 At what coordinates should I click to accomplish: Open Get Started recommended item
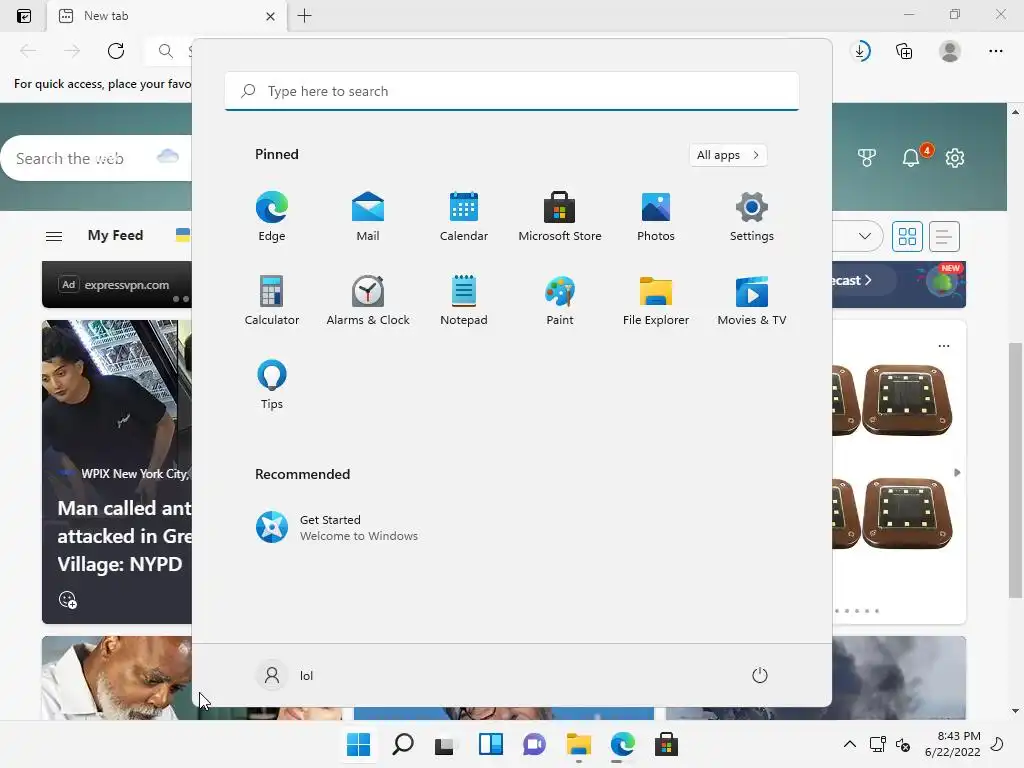337,528
